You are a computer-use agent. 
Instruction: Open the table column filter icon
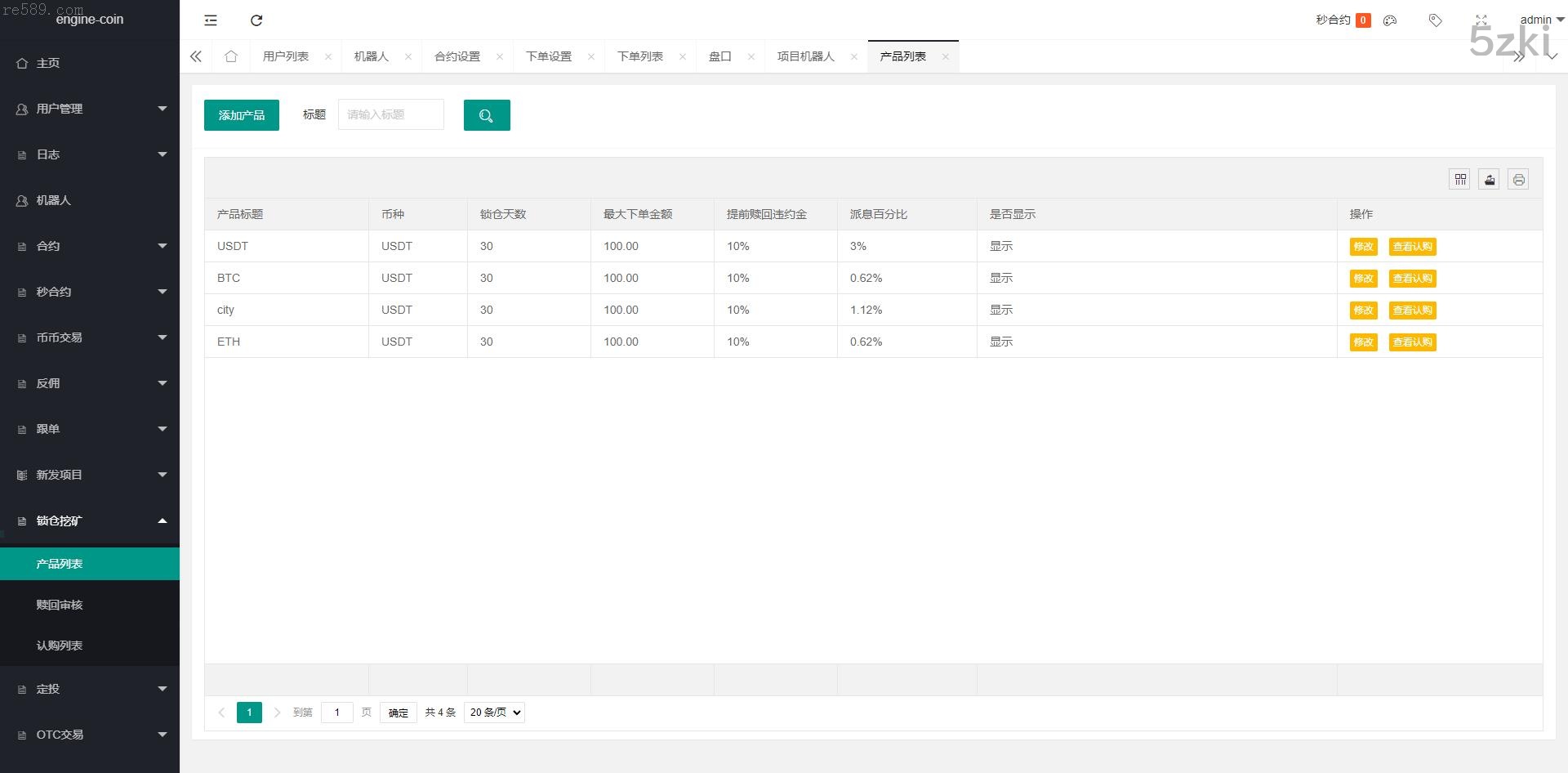pyautogui.click(x=1459, y=180)
